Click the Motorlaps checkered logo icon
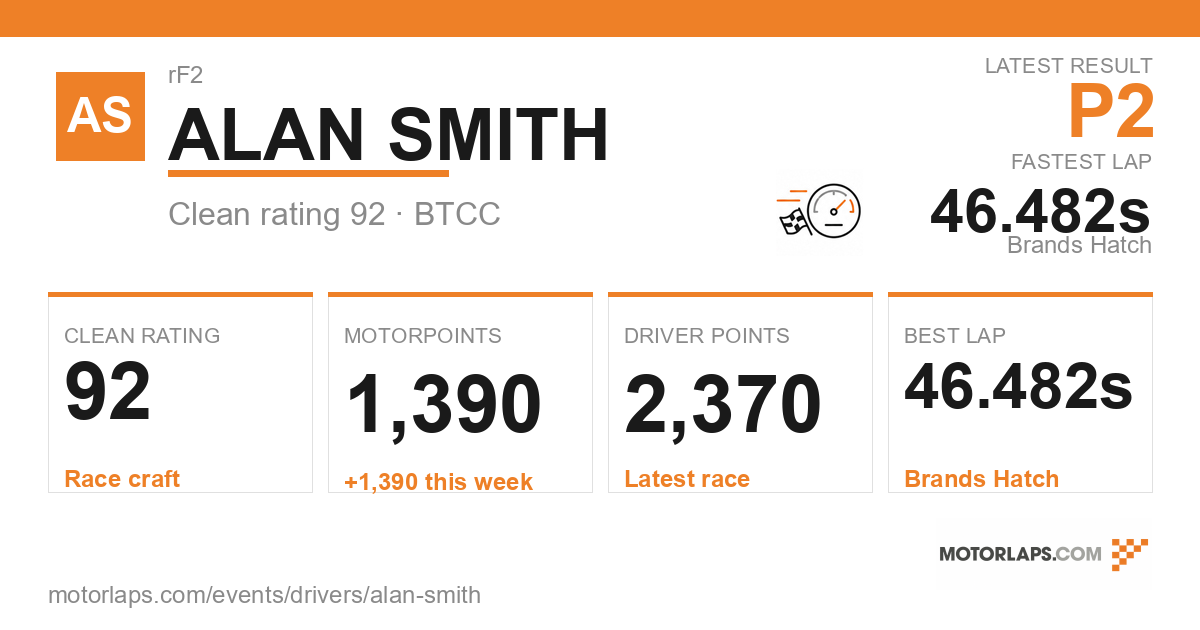 [1130, 554]
